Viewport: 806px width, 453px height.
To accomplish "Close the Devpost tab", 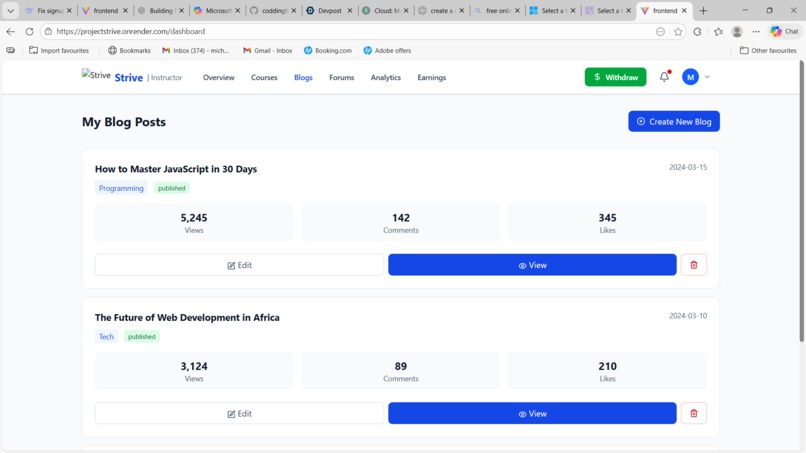I will (350, 10).
